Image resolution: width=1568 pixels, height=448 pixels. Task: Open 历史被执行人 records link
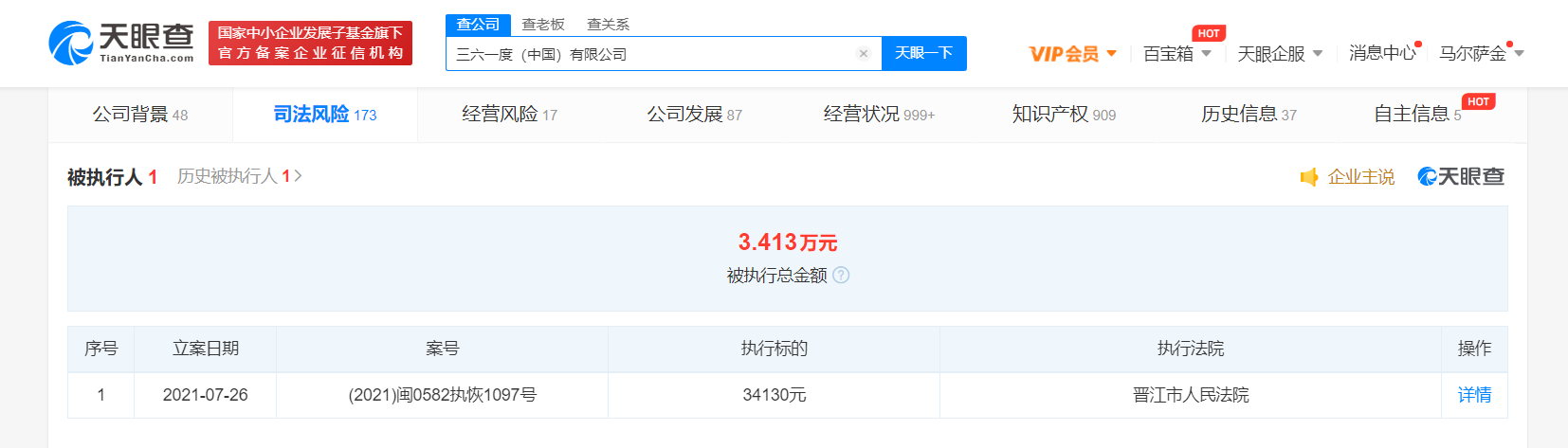240,176
